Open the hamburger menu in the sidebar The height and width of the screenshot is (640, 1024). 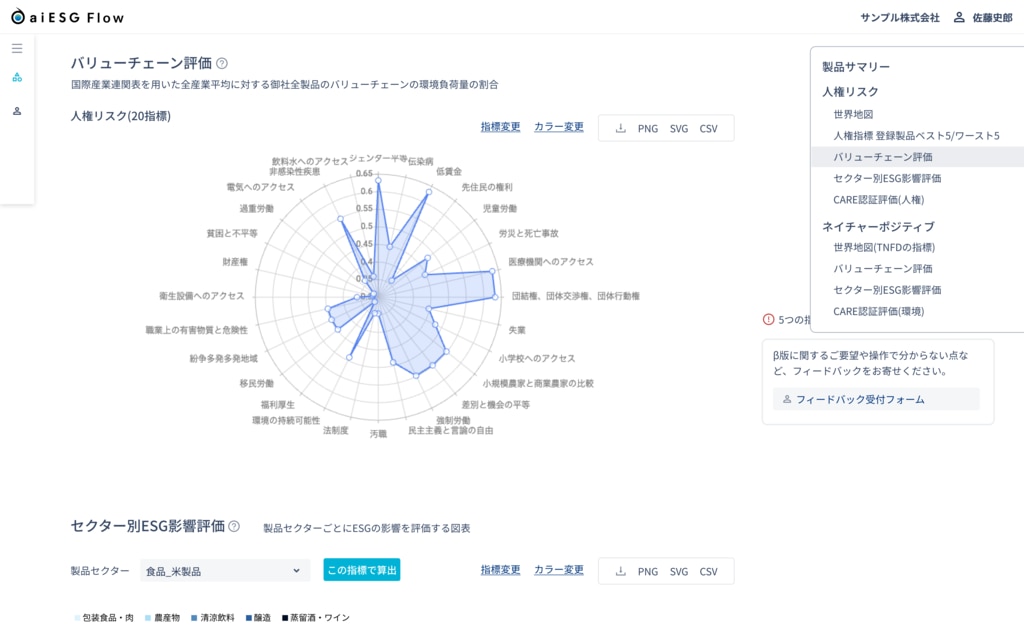(x=17, y=48)
